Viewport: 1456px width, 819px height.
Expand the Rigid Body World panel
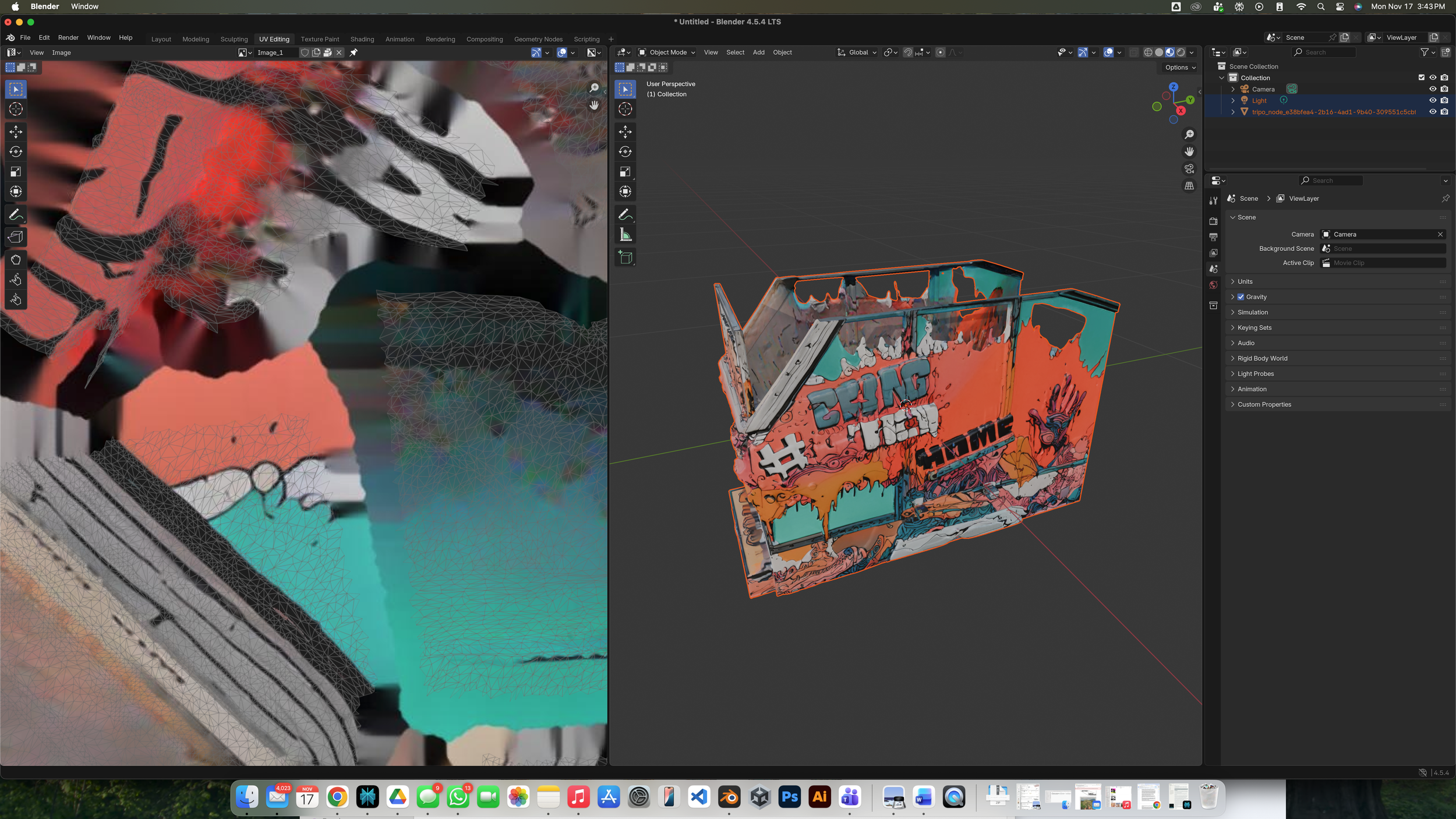point(1262,358)
